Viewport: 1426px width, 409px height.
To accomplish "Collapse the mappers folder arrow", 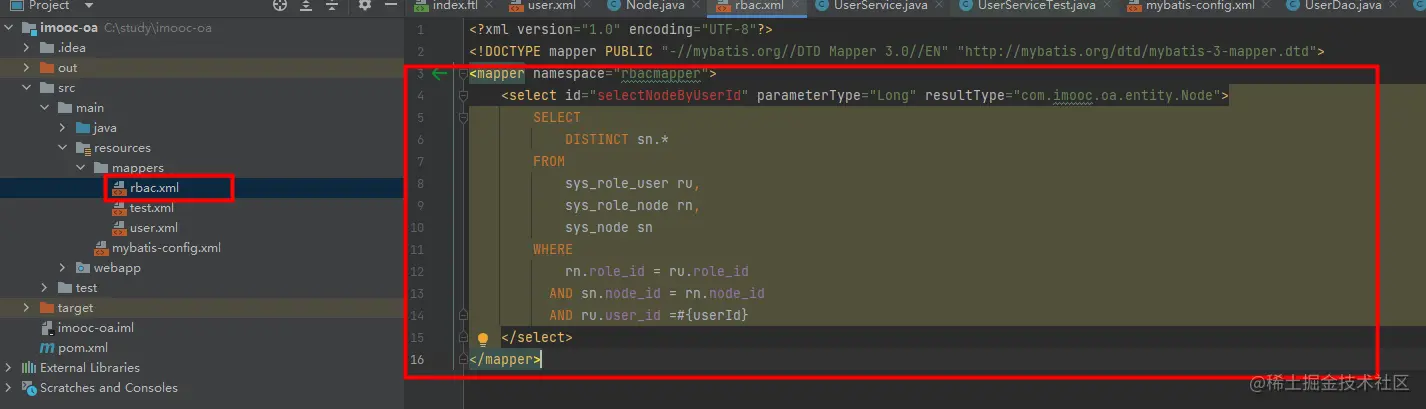I will click(x=81, y=168).
